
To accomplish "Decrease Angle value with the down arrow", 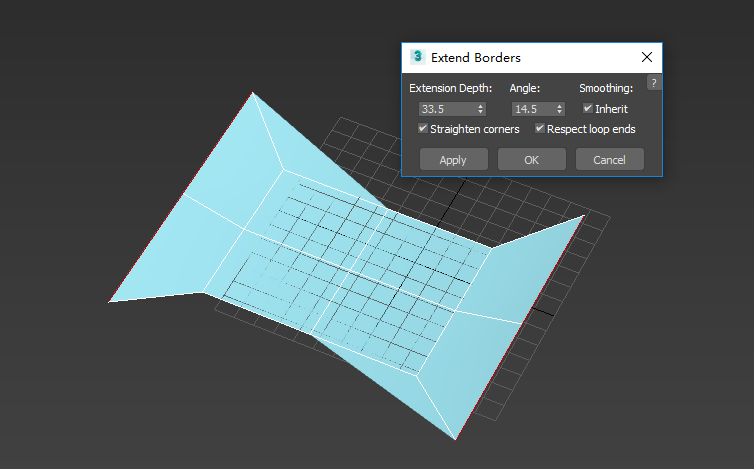I will (560, 111).
